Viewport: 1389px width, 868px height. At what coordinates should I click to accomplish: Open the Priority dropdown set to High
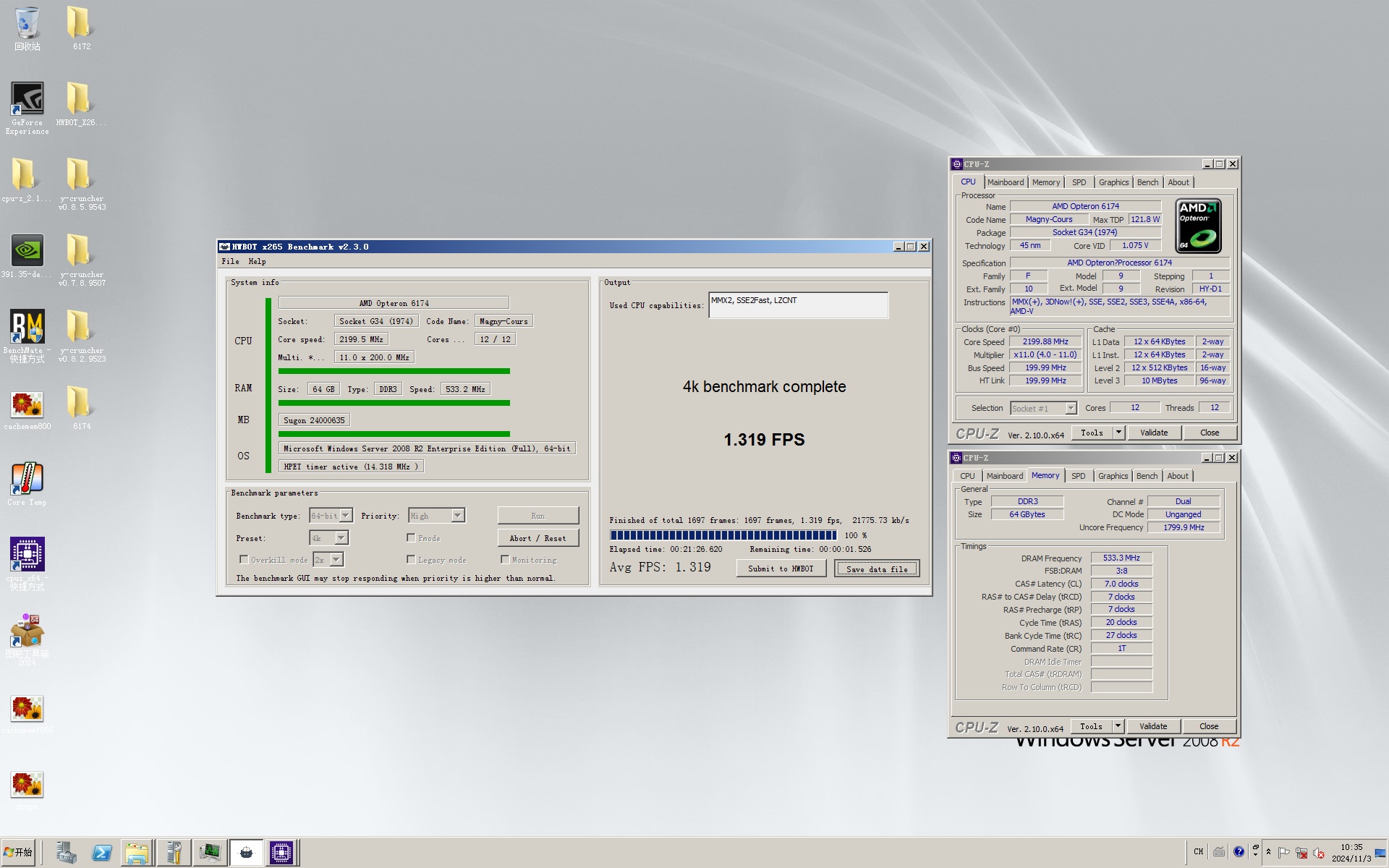click(436, 516)
